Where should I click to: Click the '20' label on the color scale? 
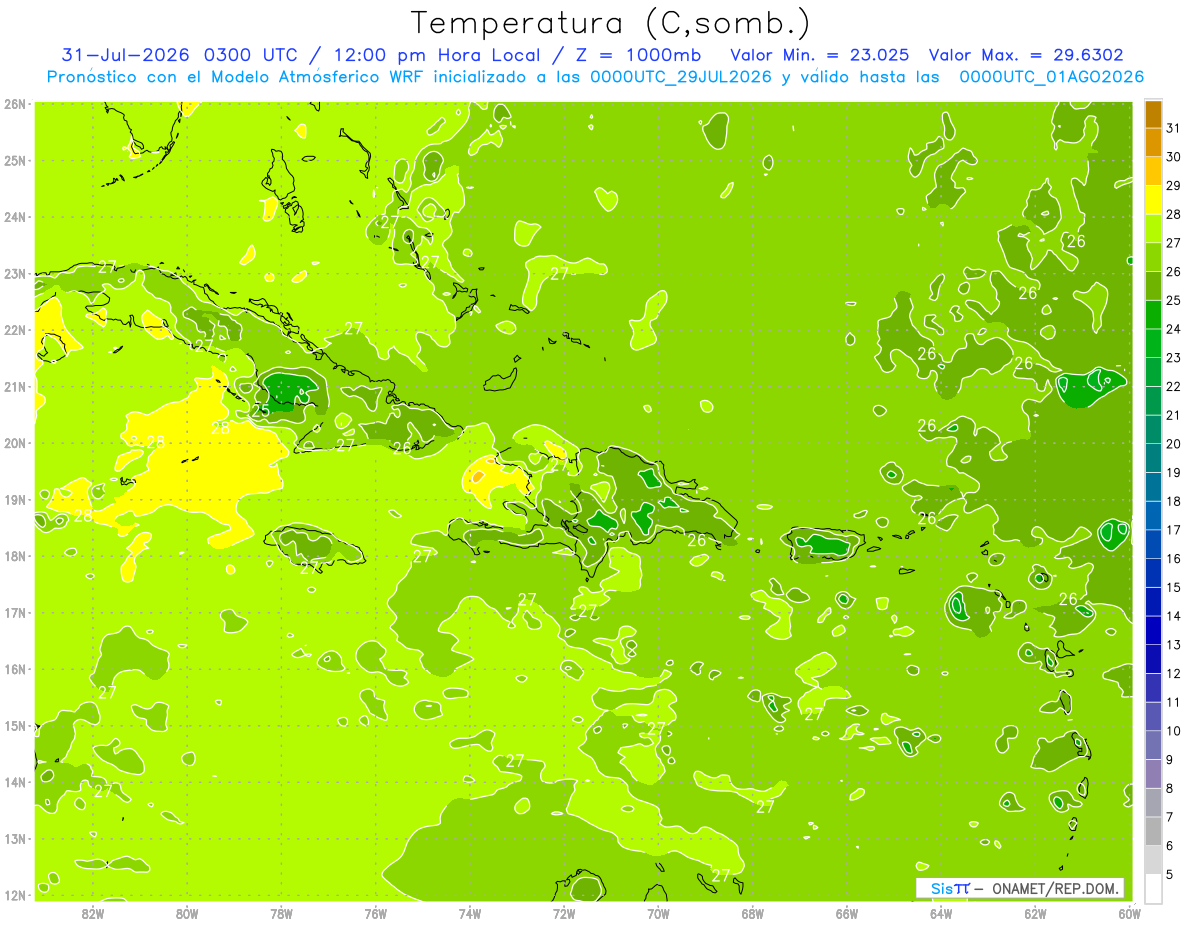(1174, 444)
